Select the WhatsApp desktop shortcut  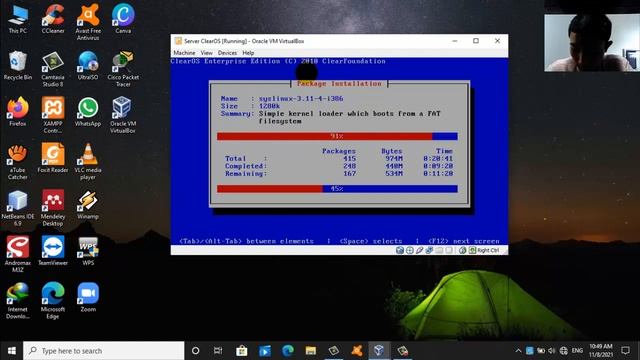pyautogui.click(x=88, y=112)
